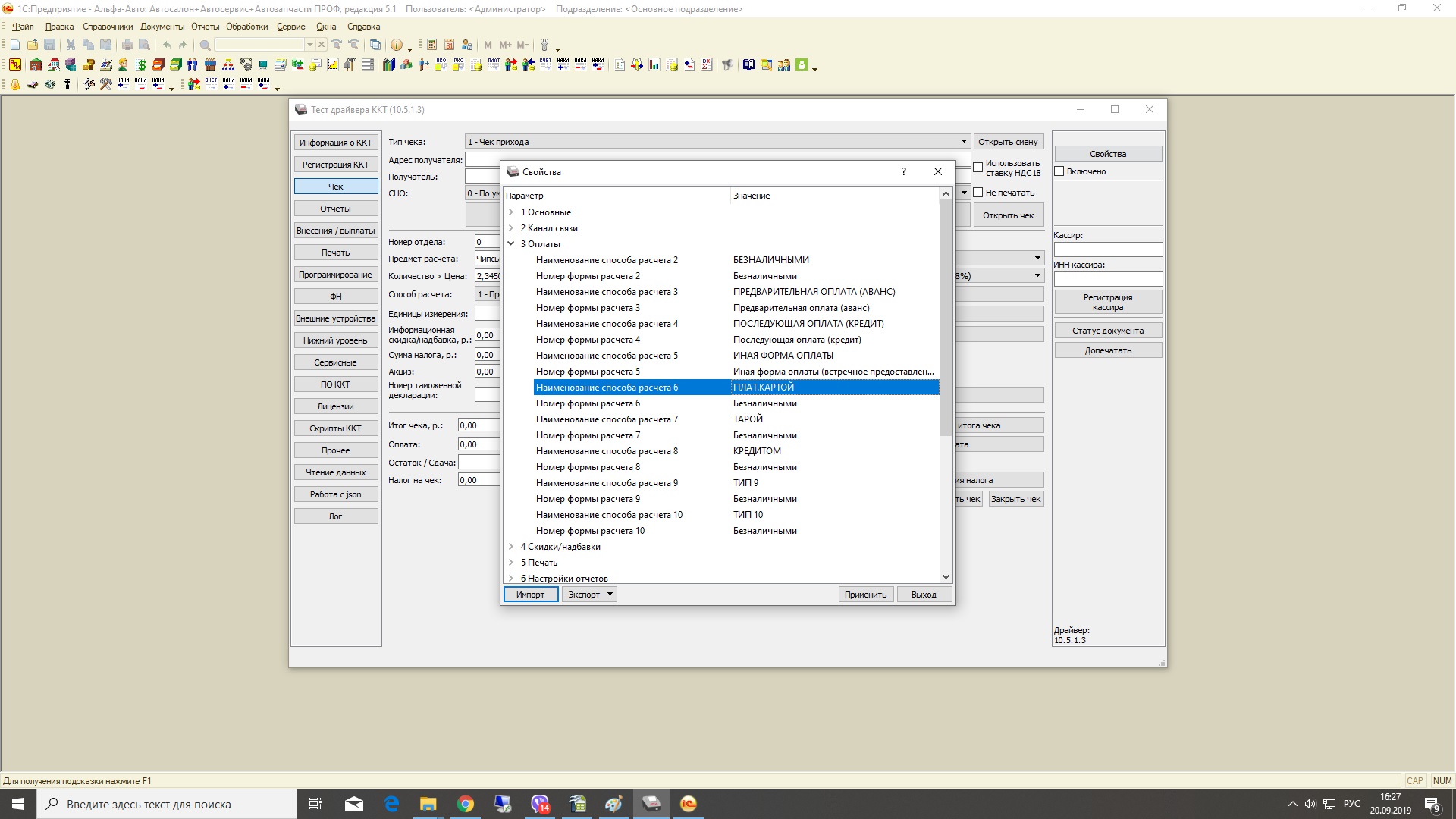1456x819 pixels.
Task: Click the 'Закрыть чек' button
Action: click(1015, 499)
